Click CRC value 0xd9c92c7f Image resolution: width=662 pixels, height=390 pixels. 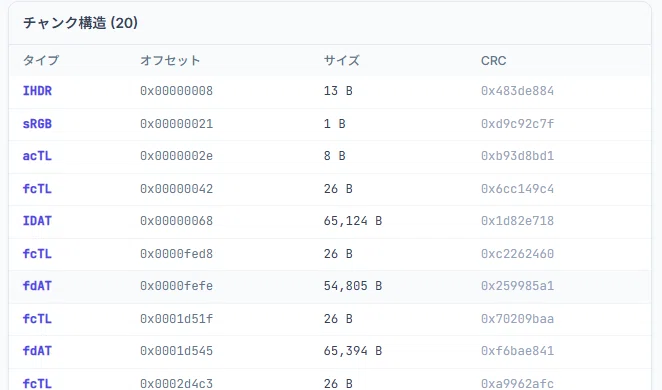pyautogui.click(x=517, y=124)
